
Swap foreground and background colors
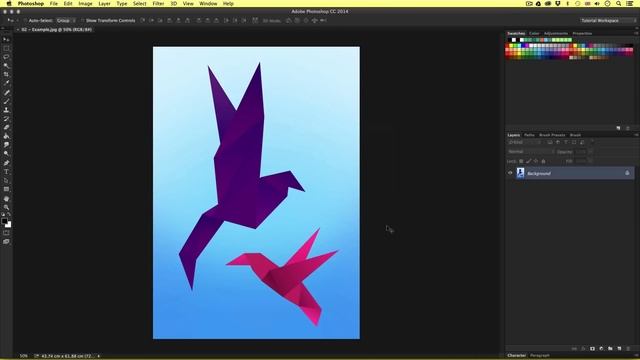point(9,215)
